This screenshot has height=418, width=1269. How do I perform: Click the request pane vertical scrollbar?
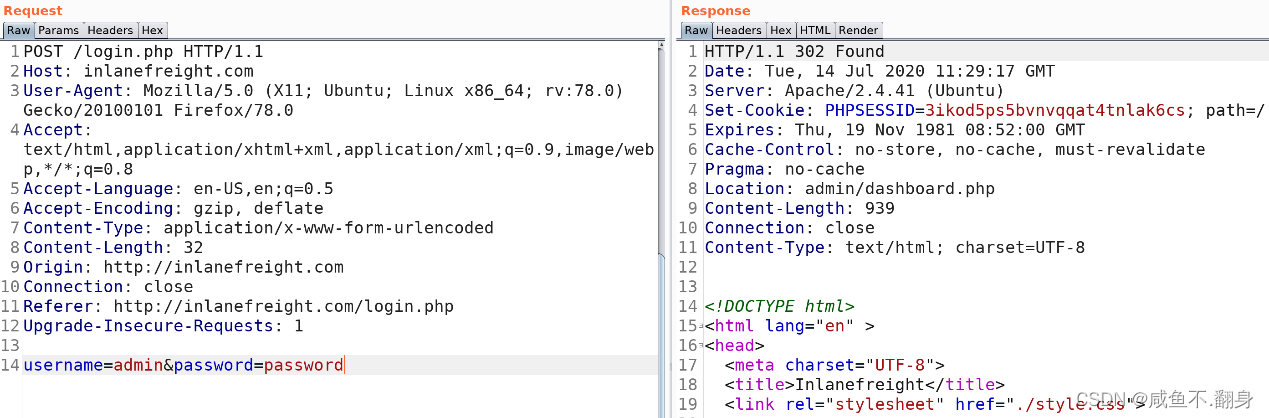[x=662, y=150]
